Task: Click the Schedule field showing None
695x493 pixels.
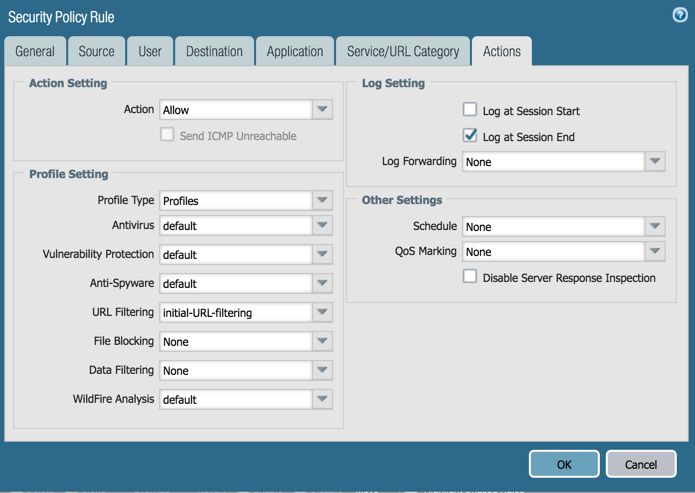Action: click(554, 227)
